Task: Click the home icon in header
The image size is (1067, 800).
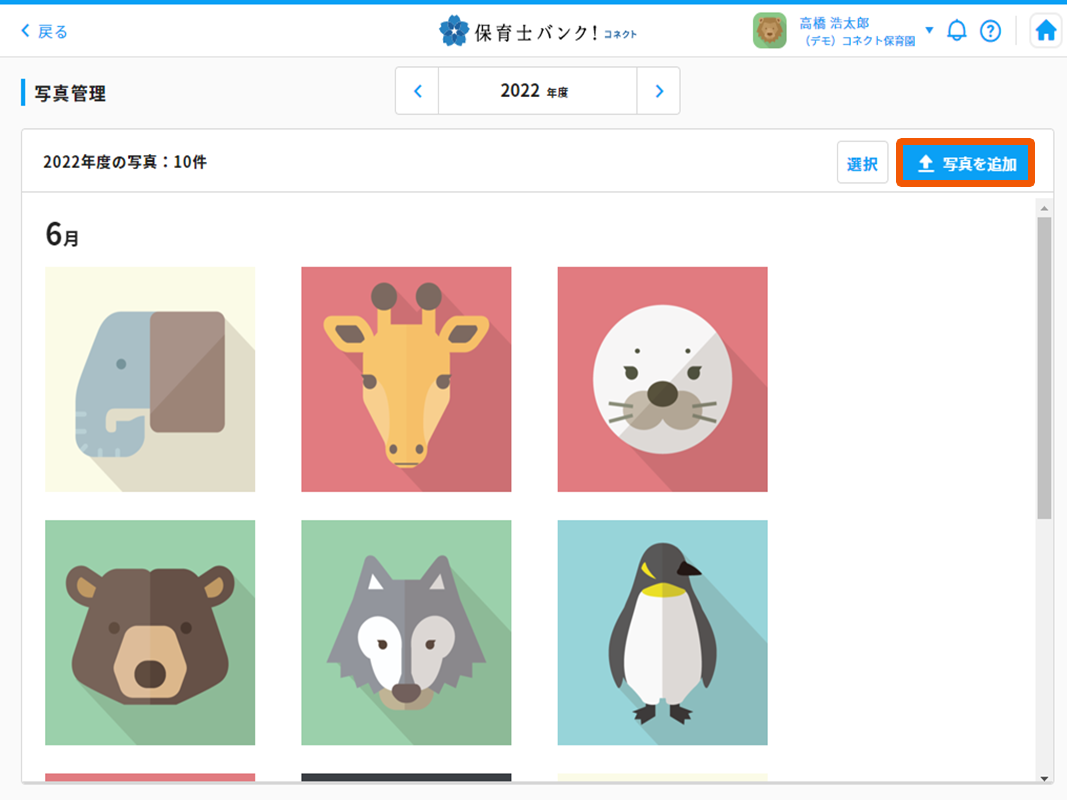Action: [x=1045, y=31]
